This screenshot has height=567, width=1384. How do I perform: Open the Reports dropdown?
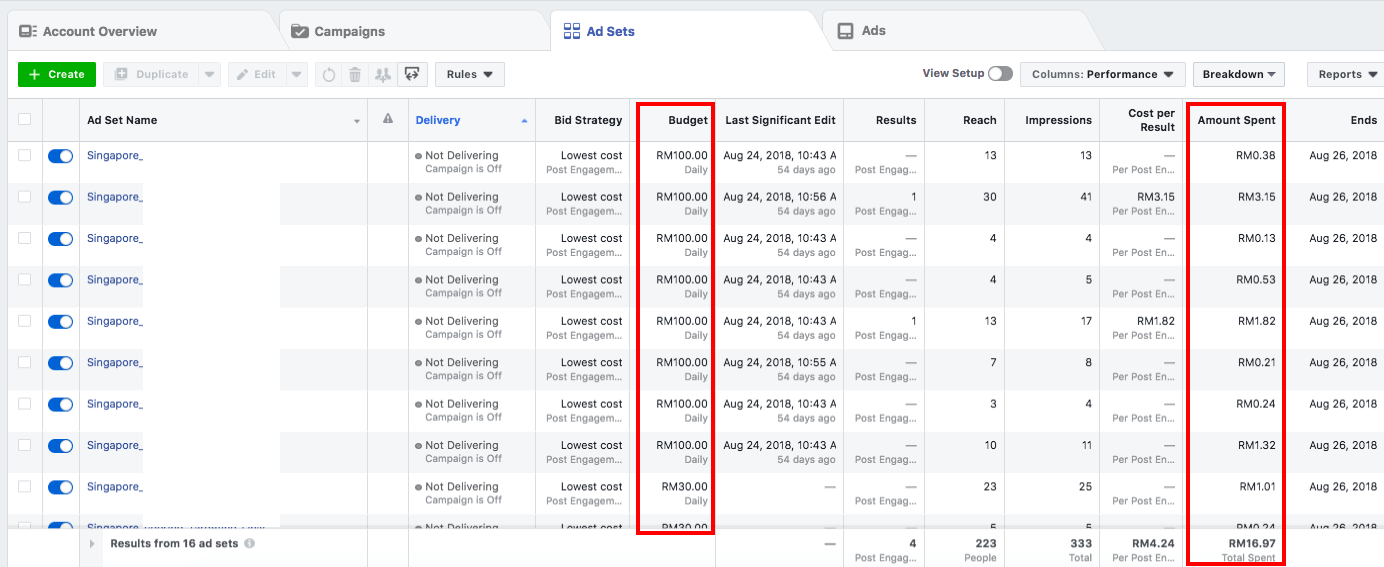[x=1345, y=75]
